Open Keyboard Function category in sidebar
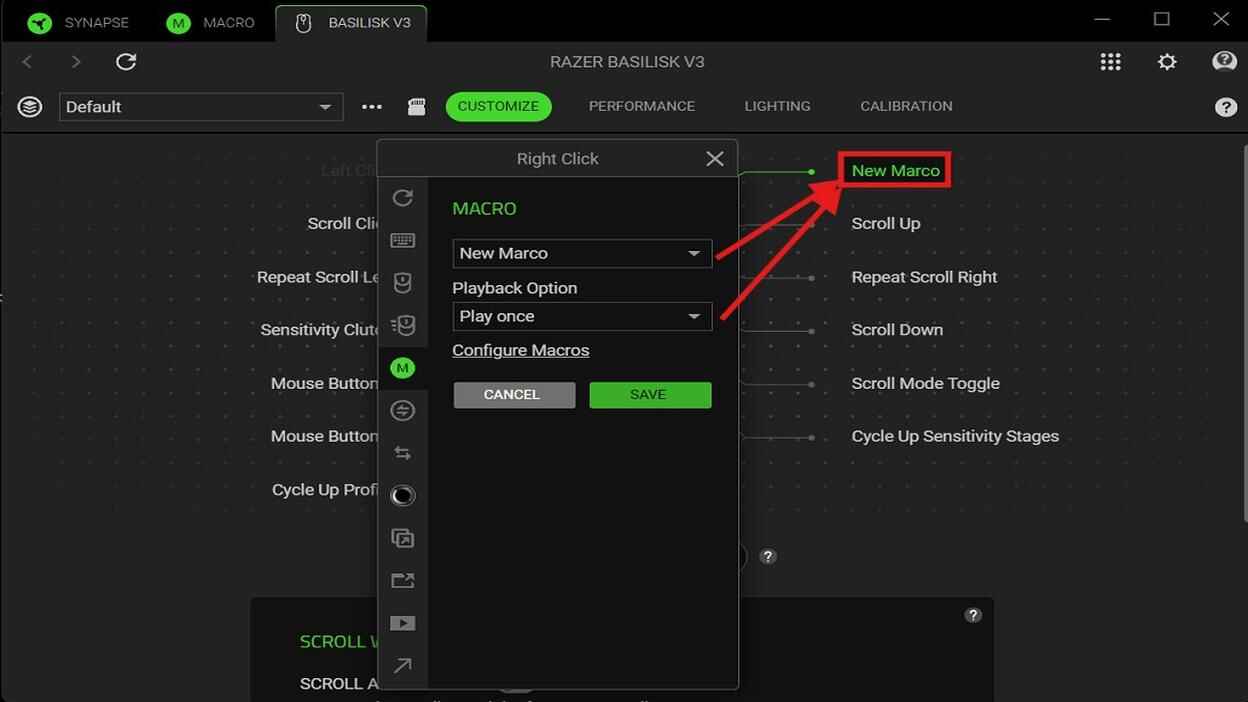 (402, 240)
